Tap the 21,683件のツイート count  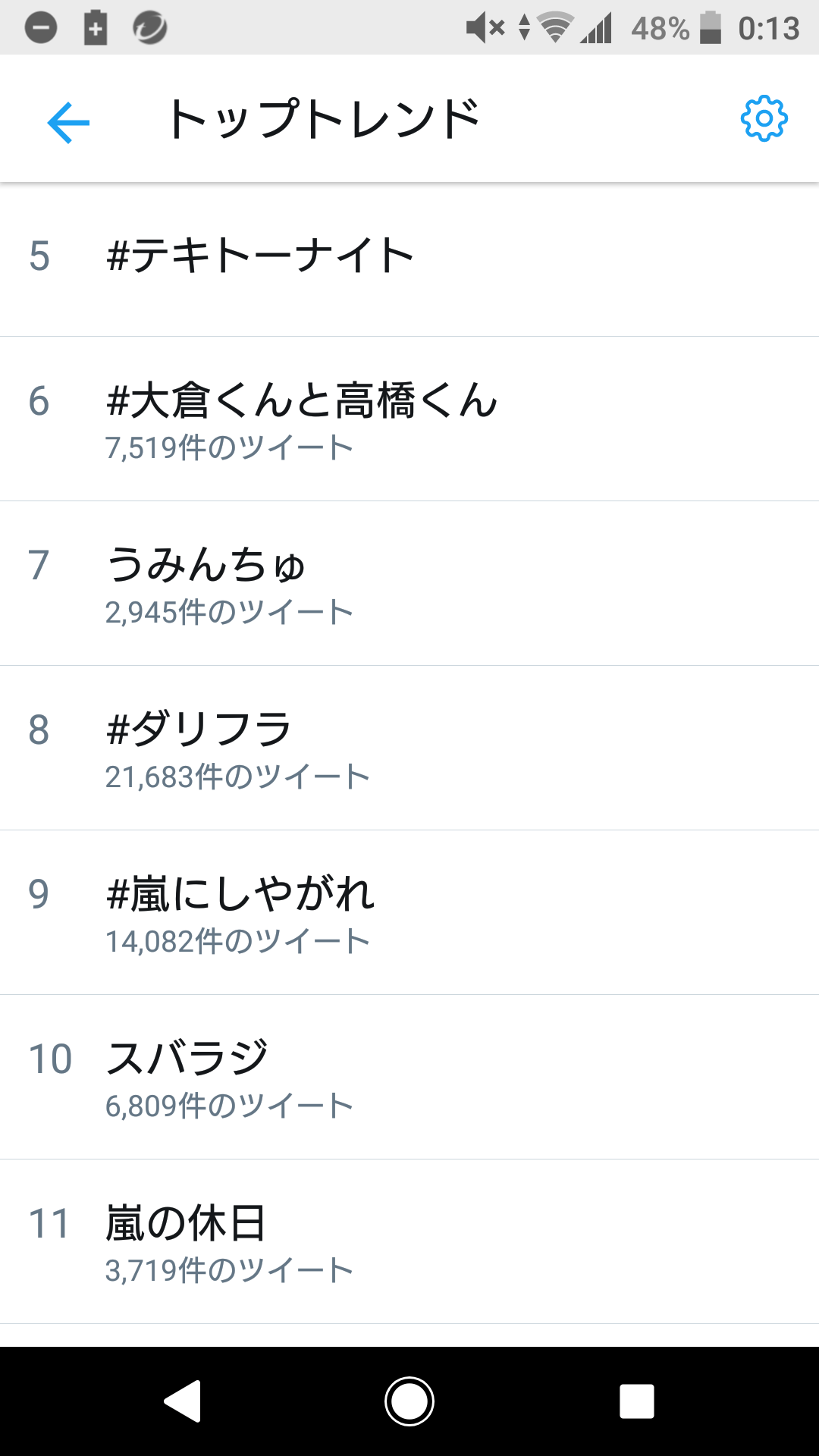(x=237, y=777)
